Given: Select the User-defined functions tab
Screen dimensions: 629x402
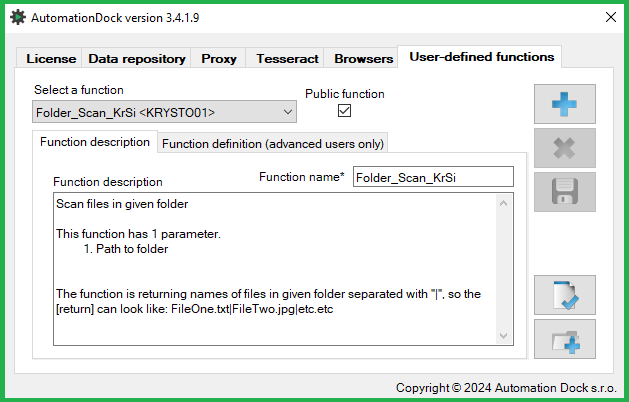Looking at the screenshot, I should (x=481, y=57).
